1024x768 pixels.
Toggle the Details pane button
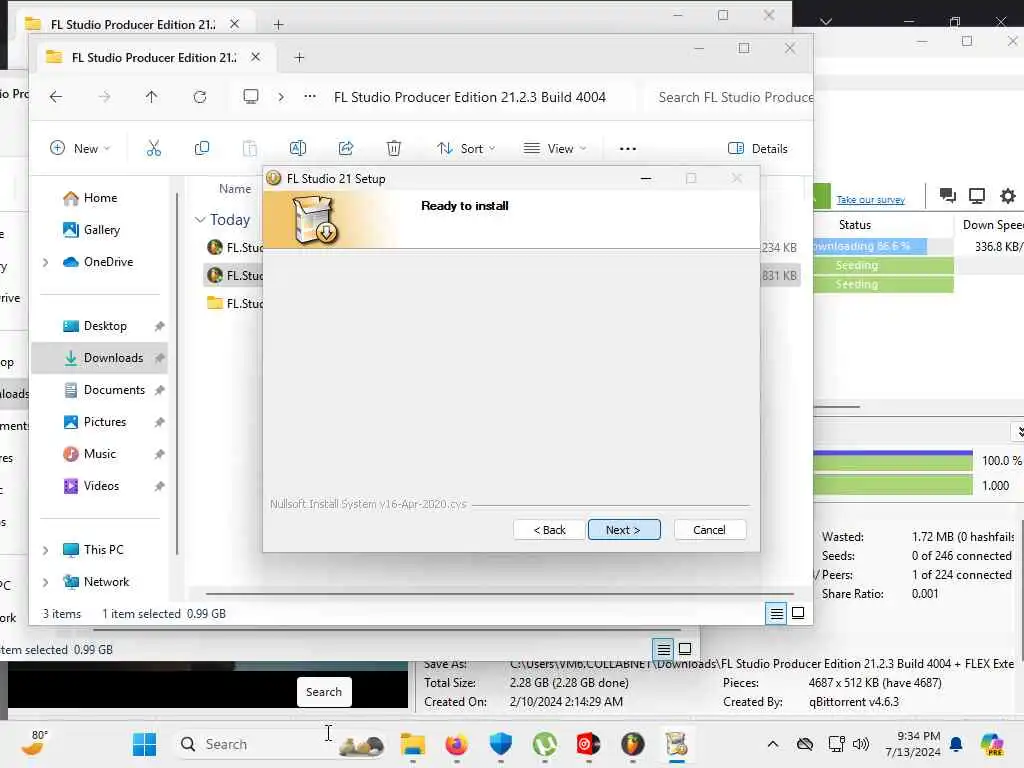(758, 148)
